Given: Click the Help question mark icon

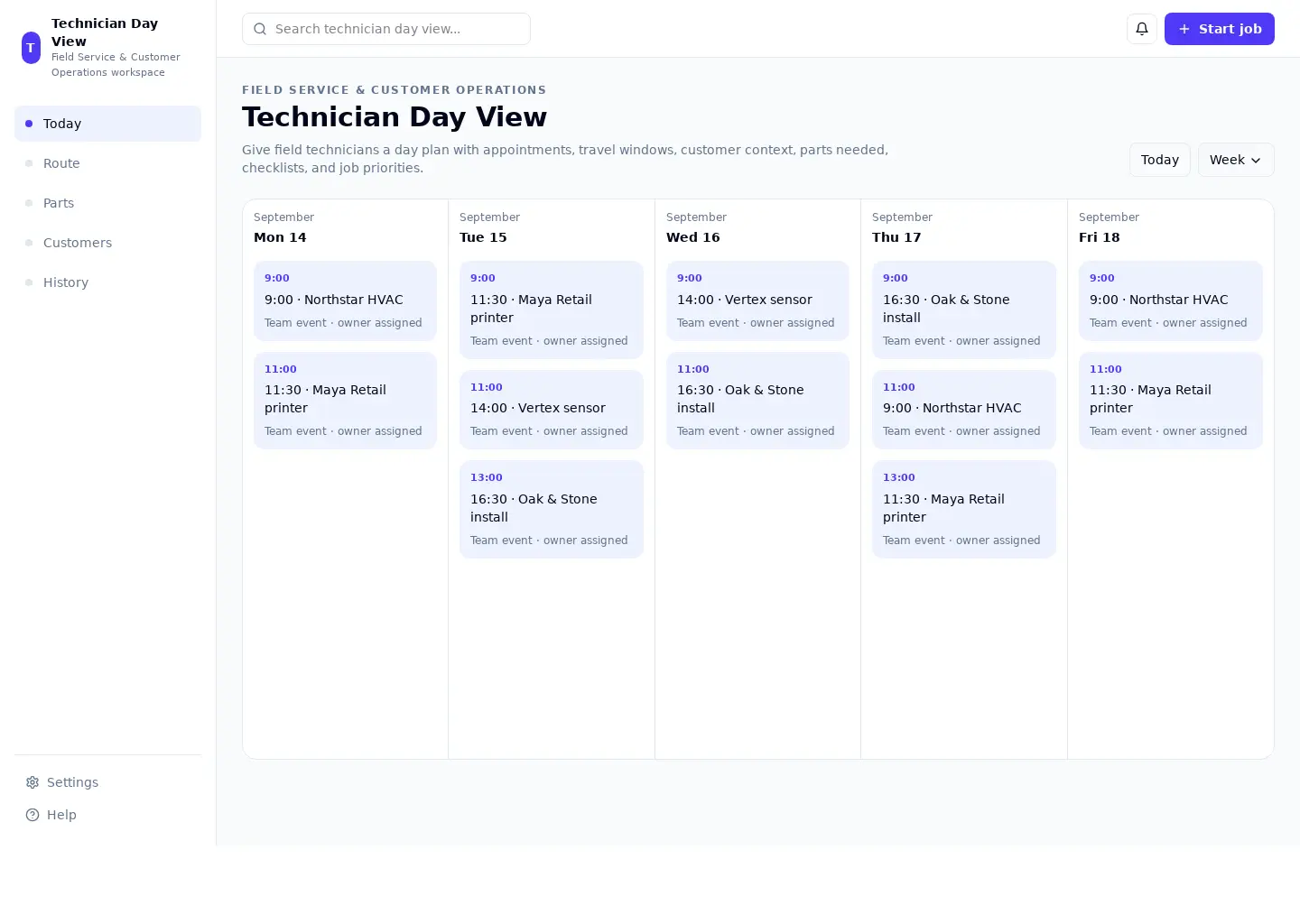Looking at the screenshot, I should (x=32, y=815).
